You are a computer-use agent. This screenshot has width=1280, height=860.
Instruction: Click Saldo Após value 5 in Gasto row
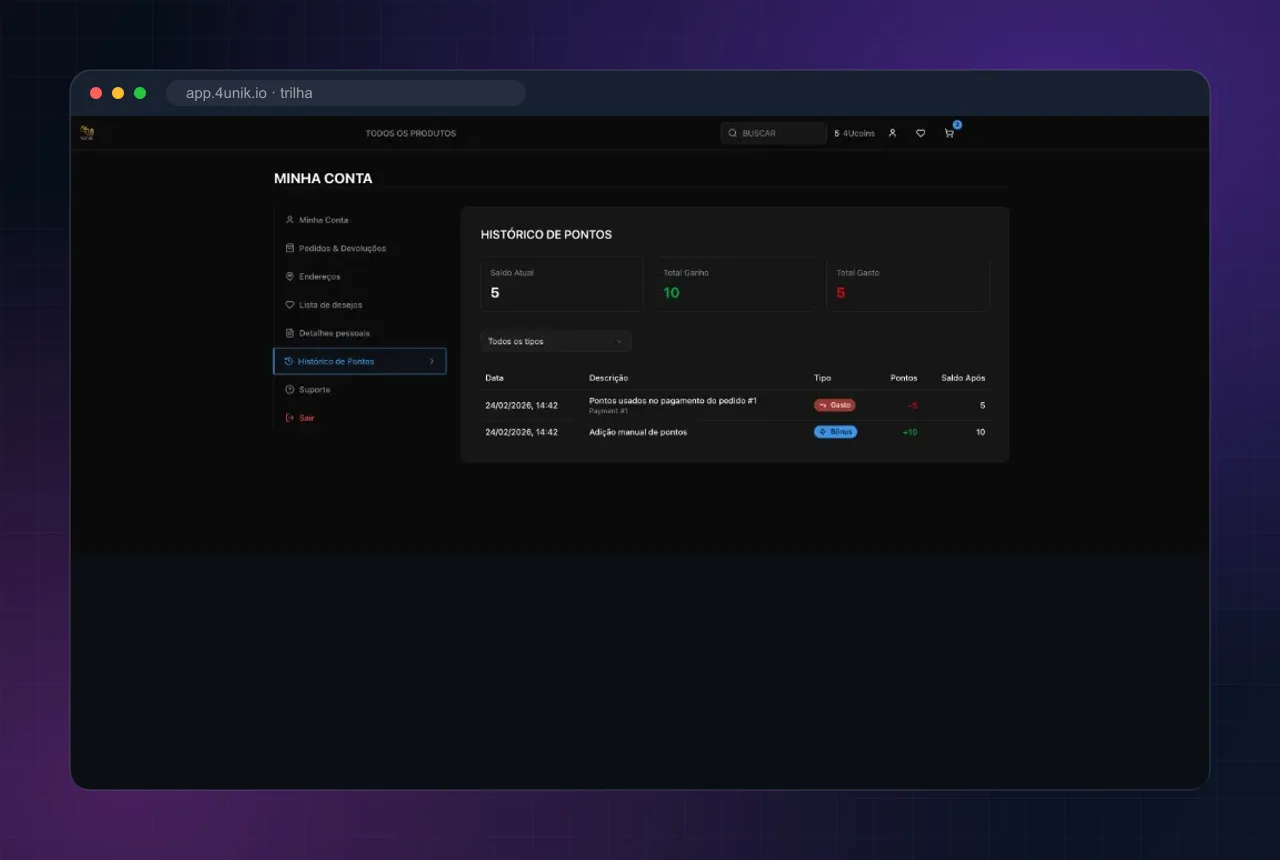[982, 405]
